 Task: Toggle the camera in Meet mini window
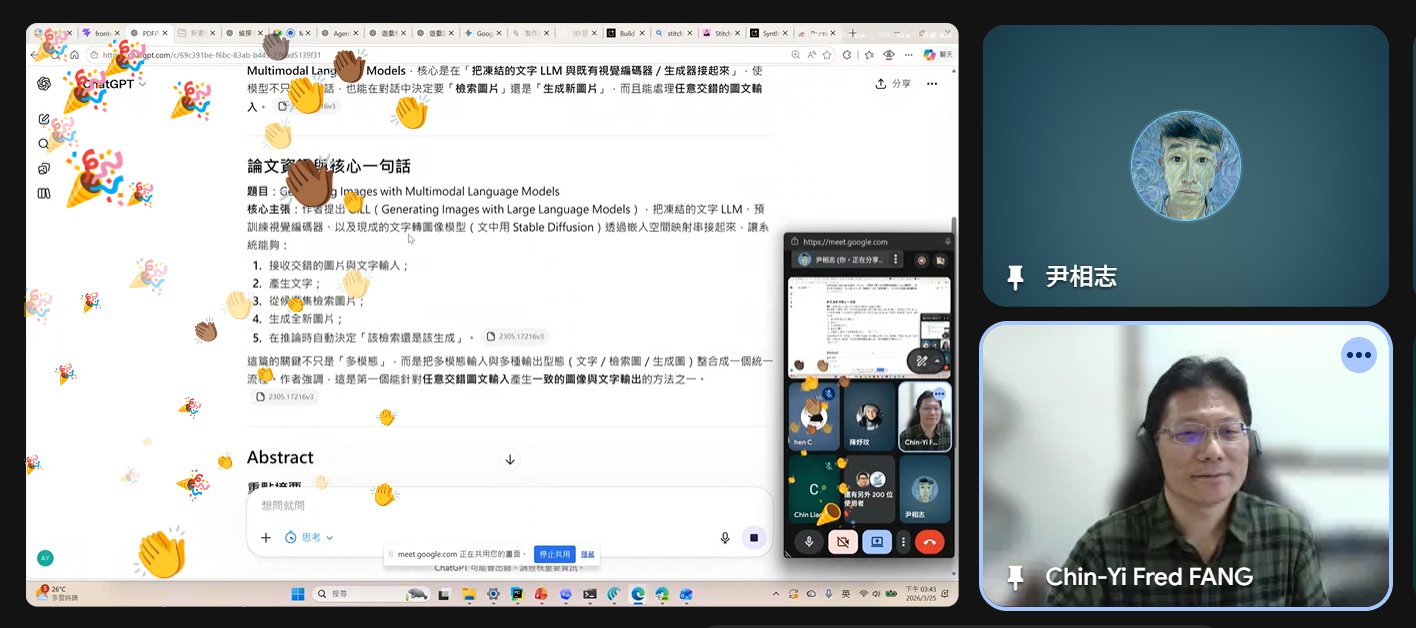842,542
